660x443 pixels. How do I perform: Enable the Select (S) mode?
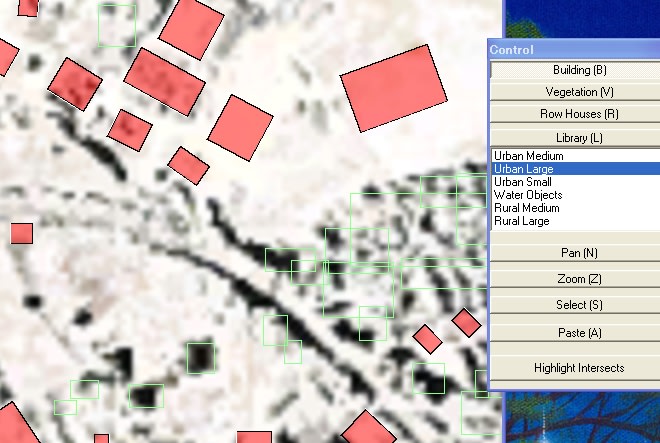coord(576,305)
